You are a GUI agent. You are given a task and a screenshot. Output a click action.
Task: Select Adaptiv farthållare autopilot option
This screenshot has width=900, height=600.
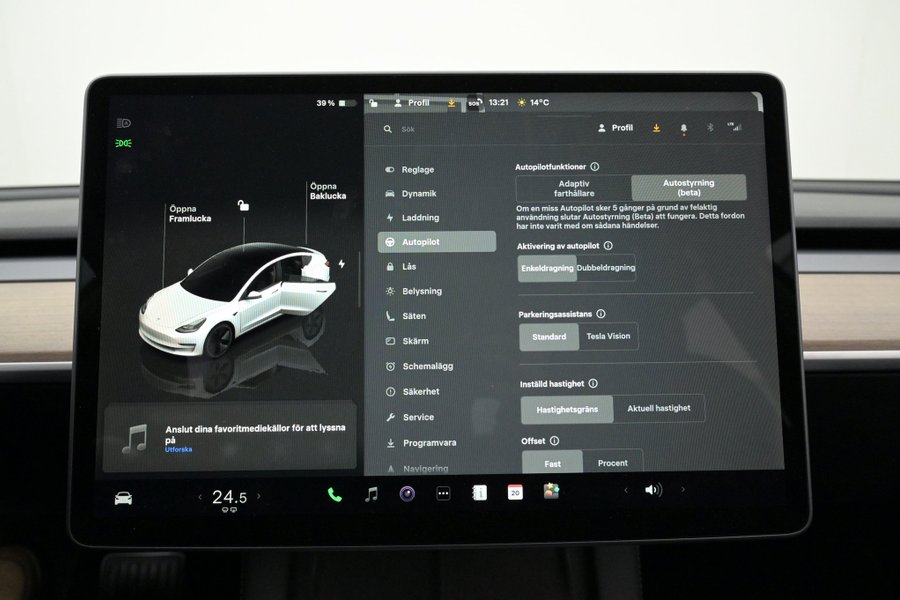(573, 188)
